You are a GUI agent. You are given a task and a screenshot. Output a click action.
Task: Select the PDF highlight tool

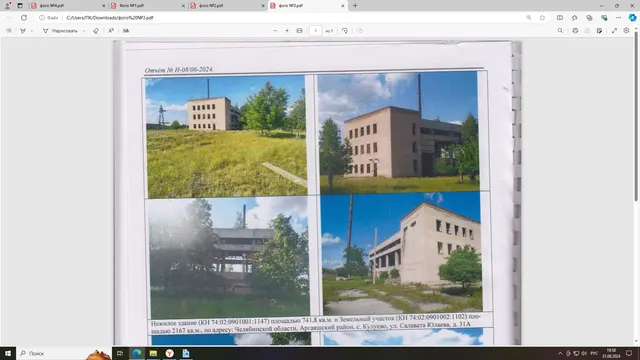(23, 31)
